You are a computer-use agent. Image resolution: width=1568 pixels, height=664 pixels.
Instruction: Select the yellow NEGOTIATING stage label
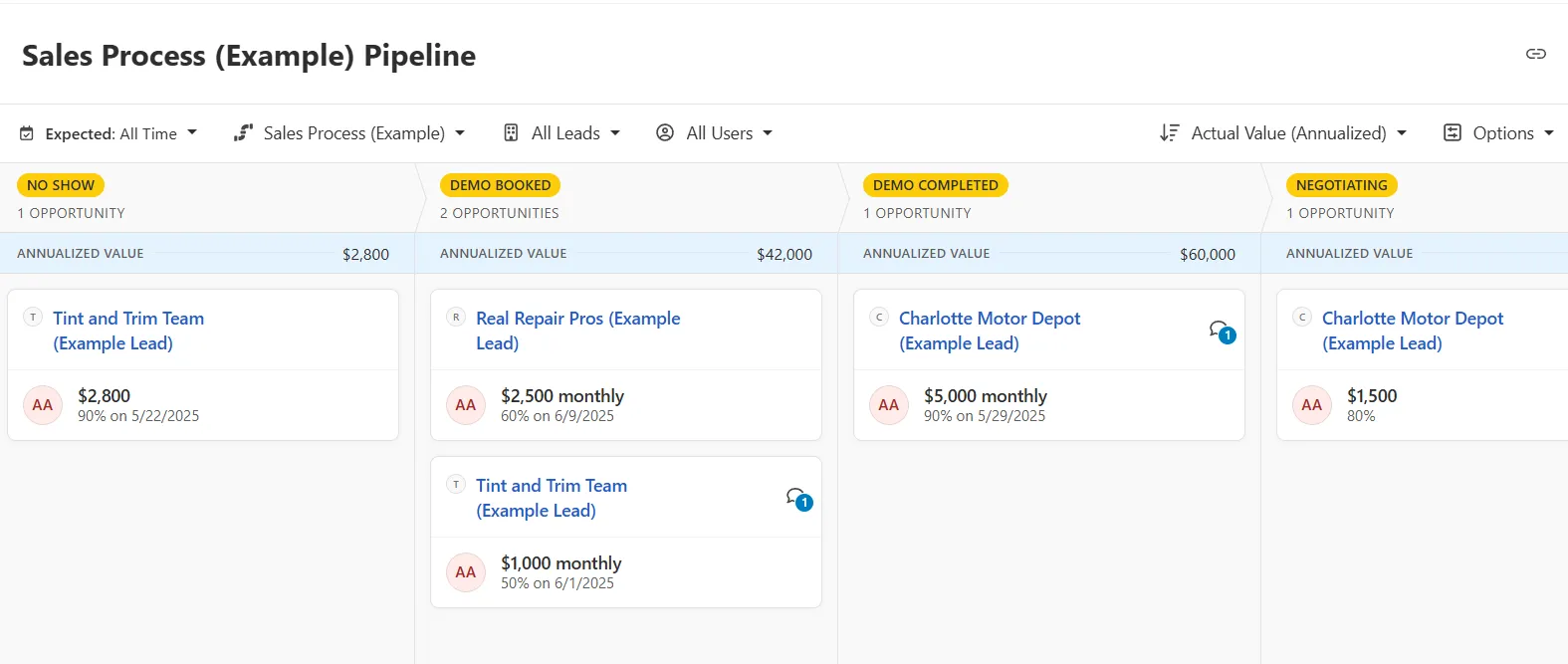pyautogui.click(x=1341, y=185)
